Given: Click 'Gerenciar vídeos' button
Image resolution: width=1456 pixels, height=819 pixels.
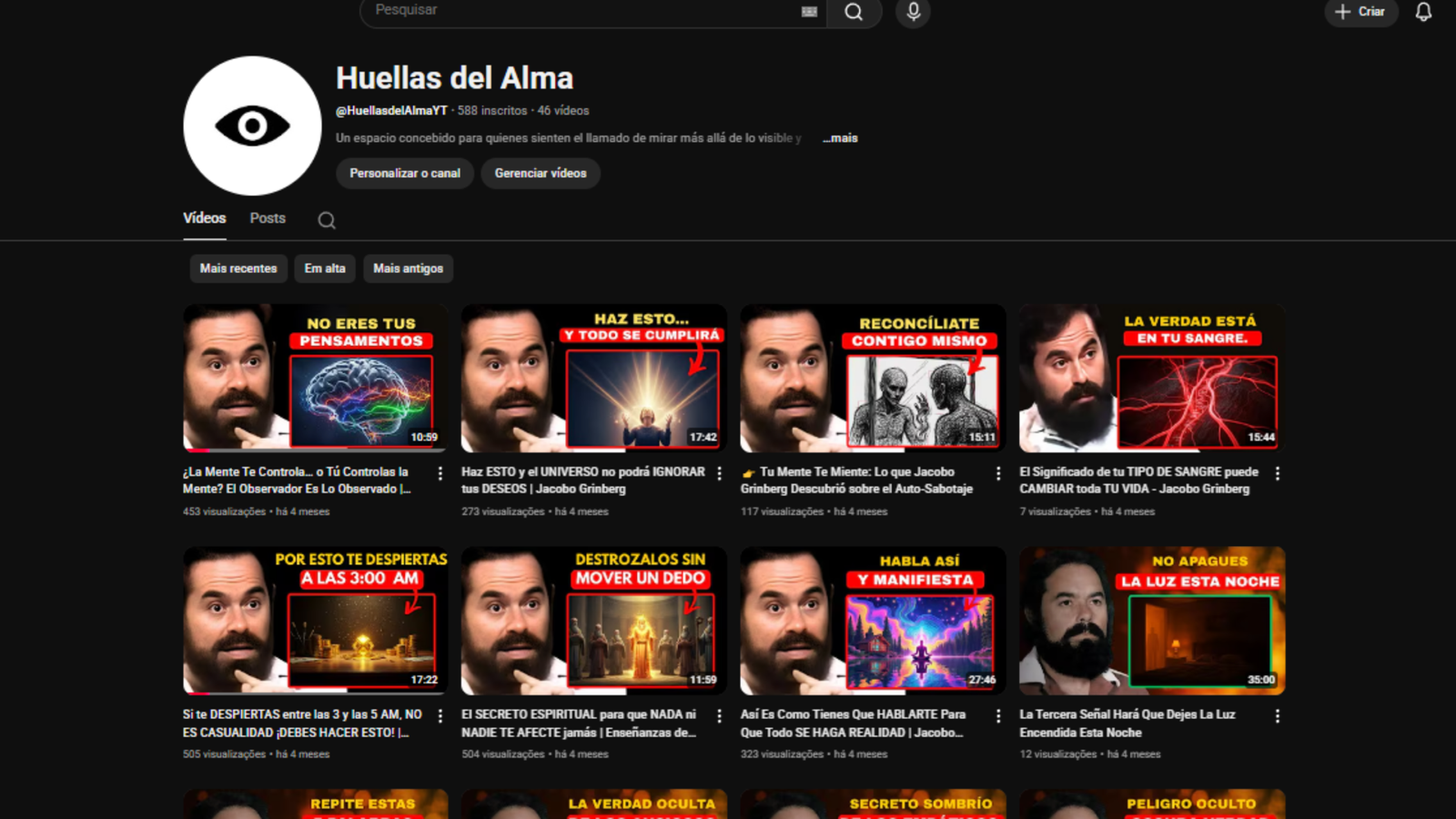Looking at the screenshot, I should [x=541, y=173].
